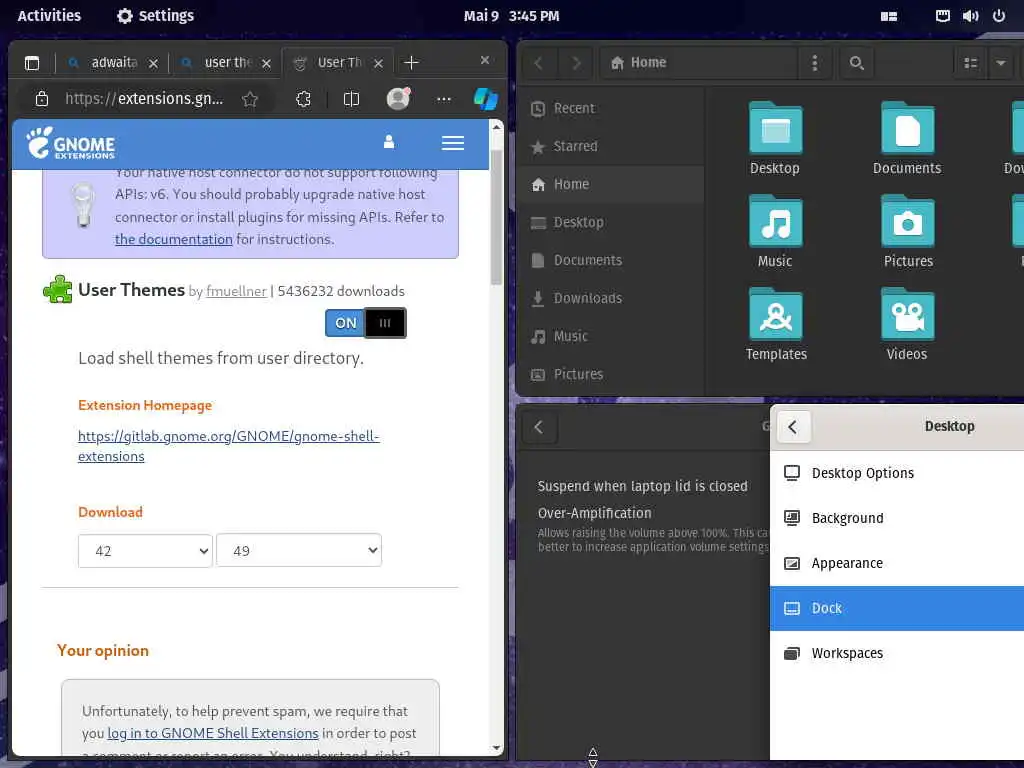Open Settings app menu in top bar
This screenshot has height=768, width=1024.
point(155,16)
